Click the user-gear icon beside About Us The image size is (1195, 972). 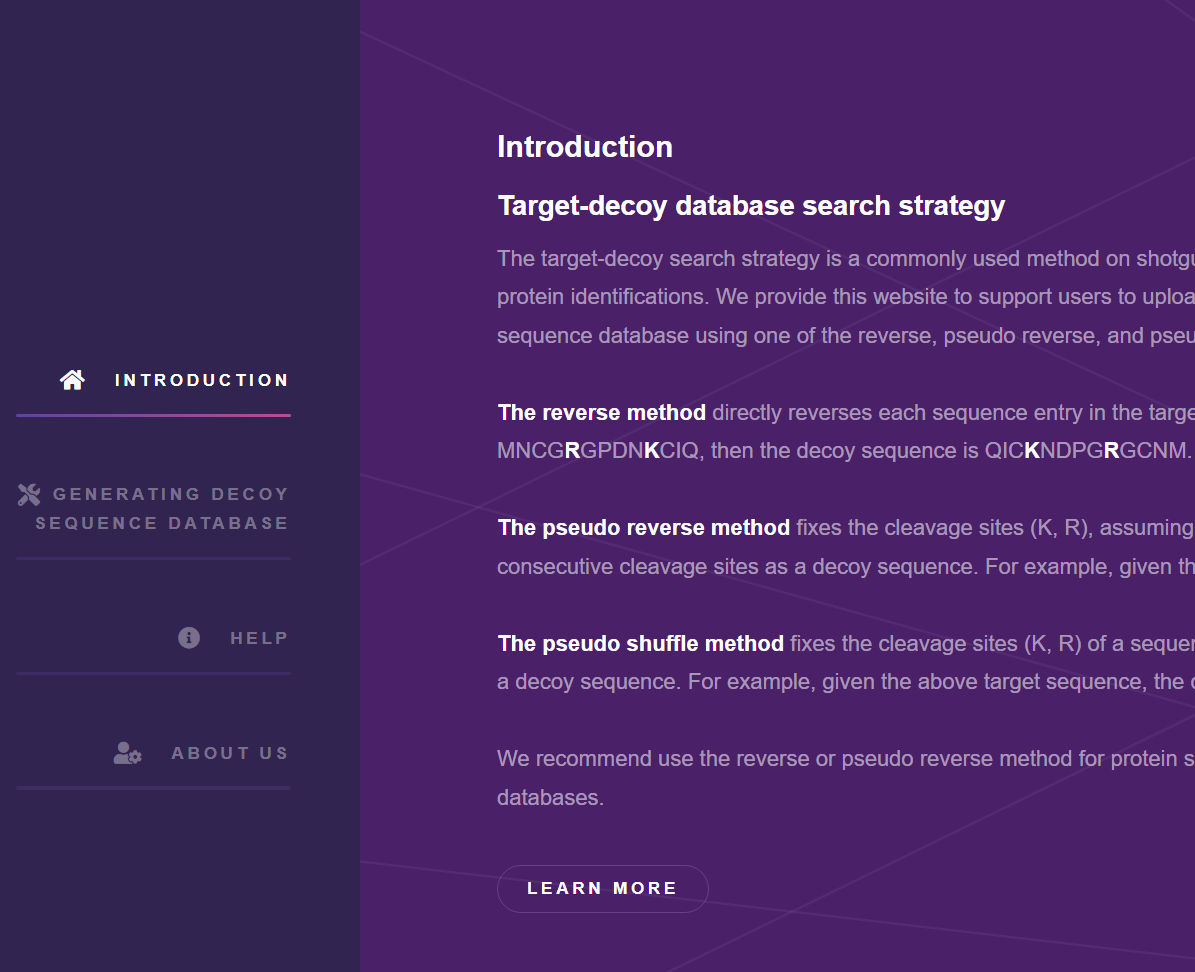click(127, 753)
